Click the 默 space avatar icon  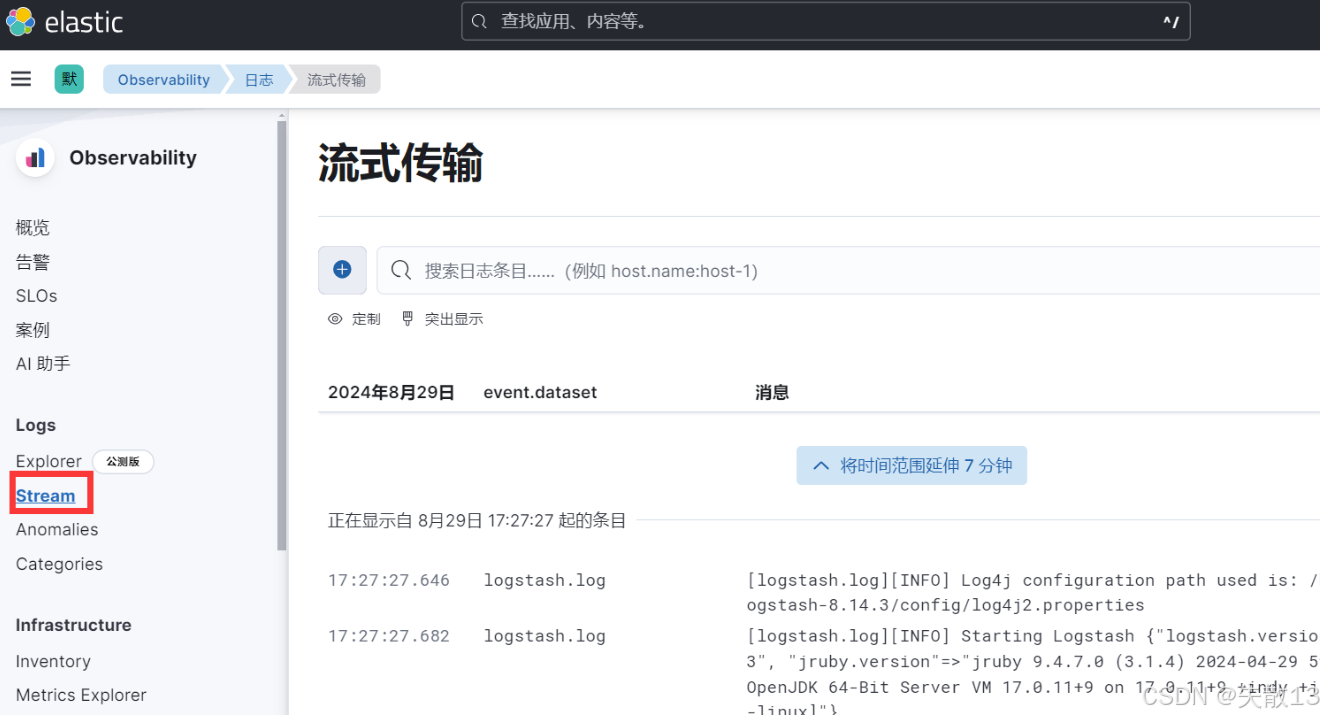[68, 78]
